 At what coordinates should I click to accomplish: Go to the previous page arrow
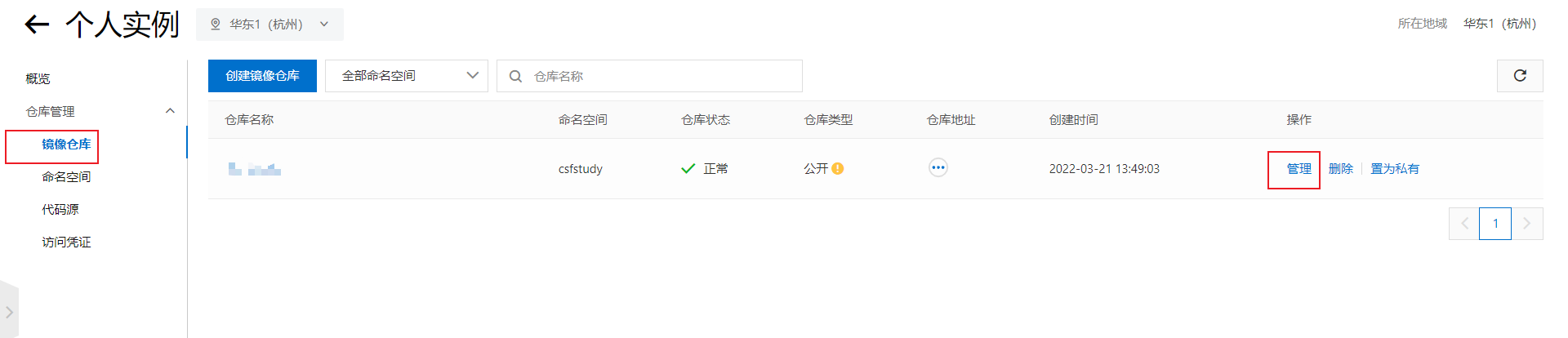tap(1464, 224)
